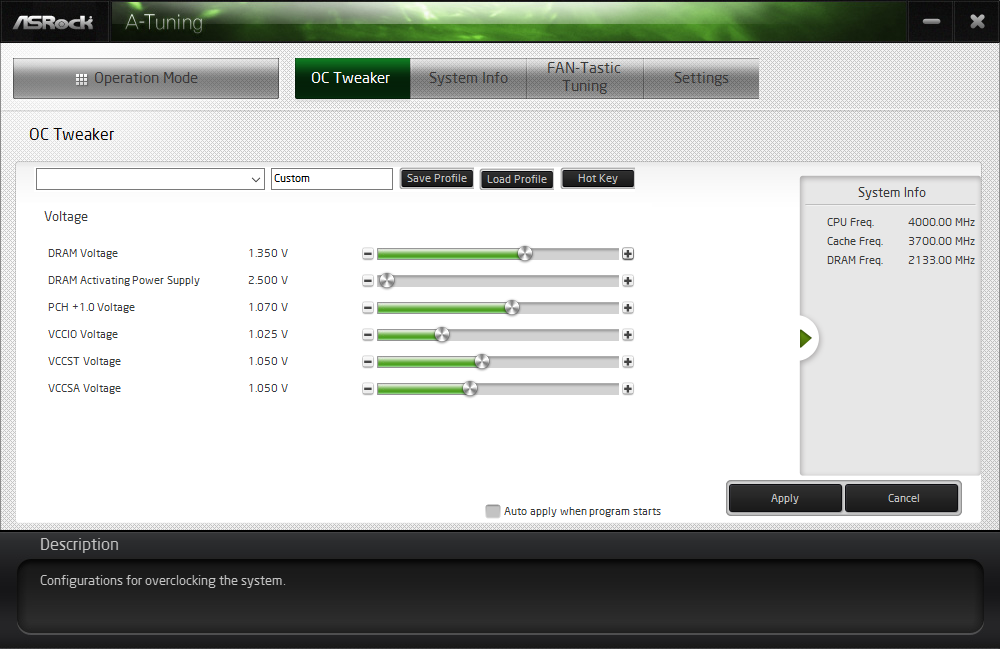Image resolution: width=1000 pixels, height=649 pixels.
Task: Click the VCCSA Voltage slider handle
Action: [470, 389]
